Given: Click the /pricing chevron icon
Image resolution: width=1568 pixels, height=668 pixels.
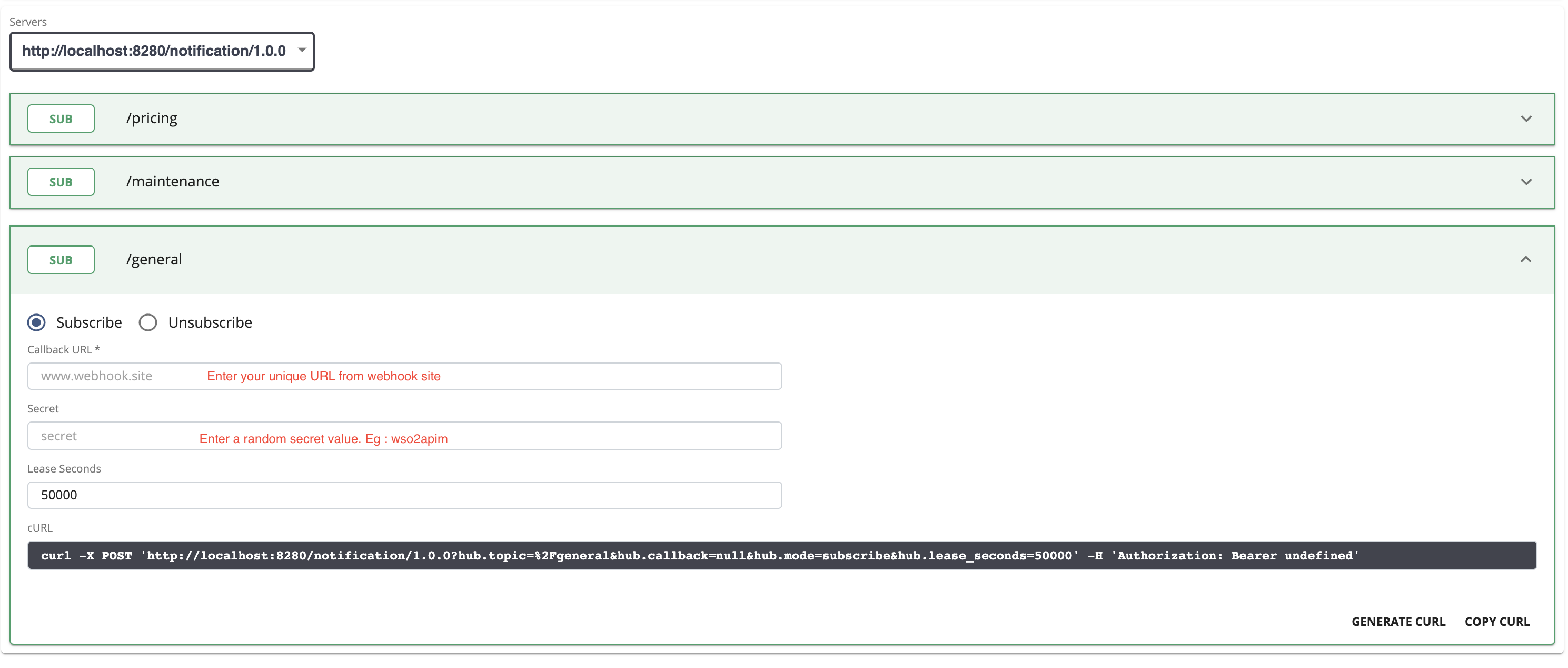Looking at the screenshot, I should point(1526,119).
